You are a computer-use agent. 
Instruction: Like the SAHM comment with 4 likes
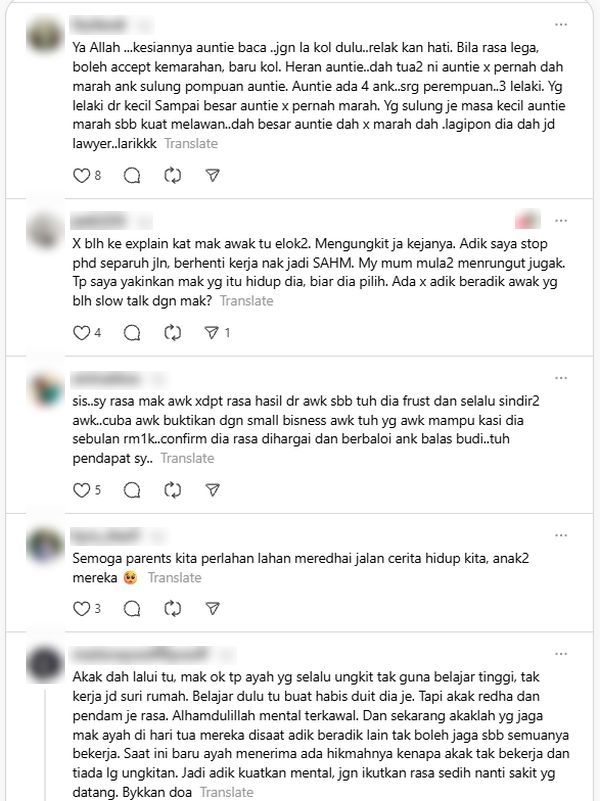pos(82,333)
